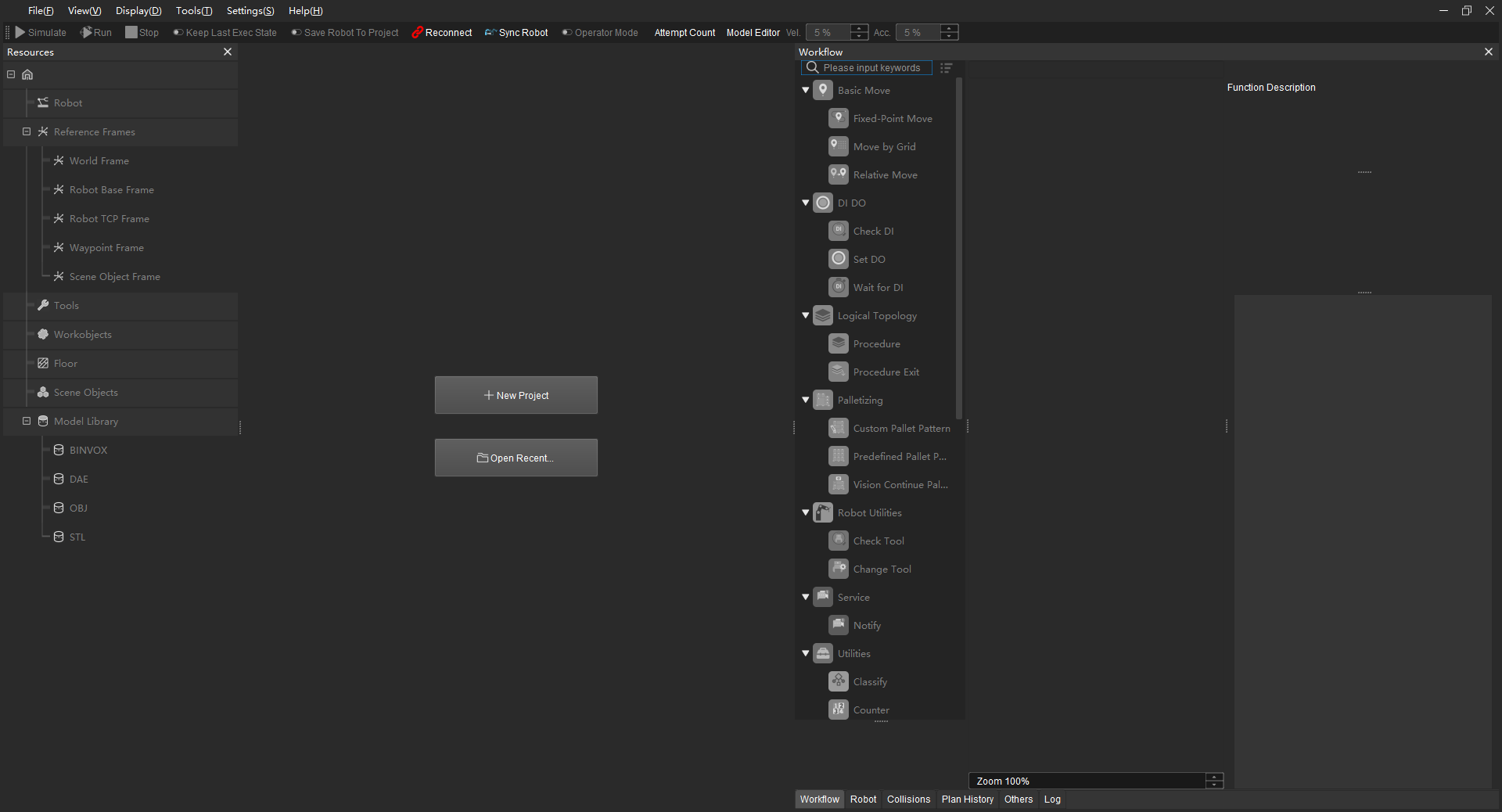Collapse the Palletizing category
This screenshot has height=812, width=1502.
pyautogui.click(x=806, y=400)
